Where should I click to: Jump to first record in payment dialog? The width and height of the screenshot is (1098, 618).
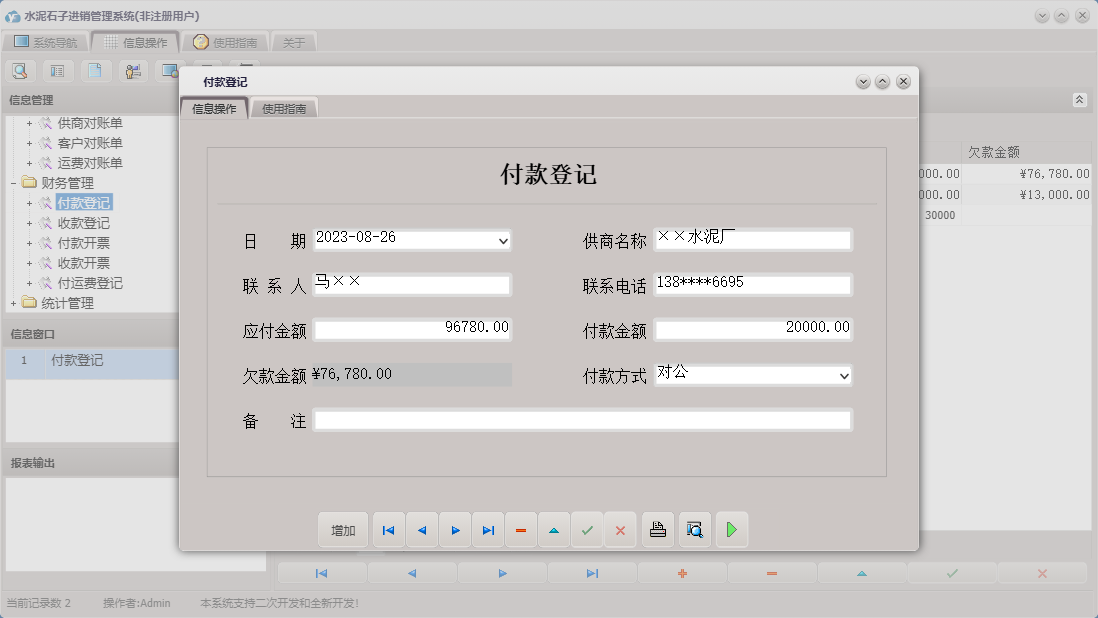[388, 529]
